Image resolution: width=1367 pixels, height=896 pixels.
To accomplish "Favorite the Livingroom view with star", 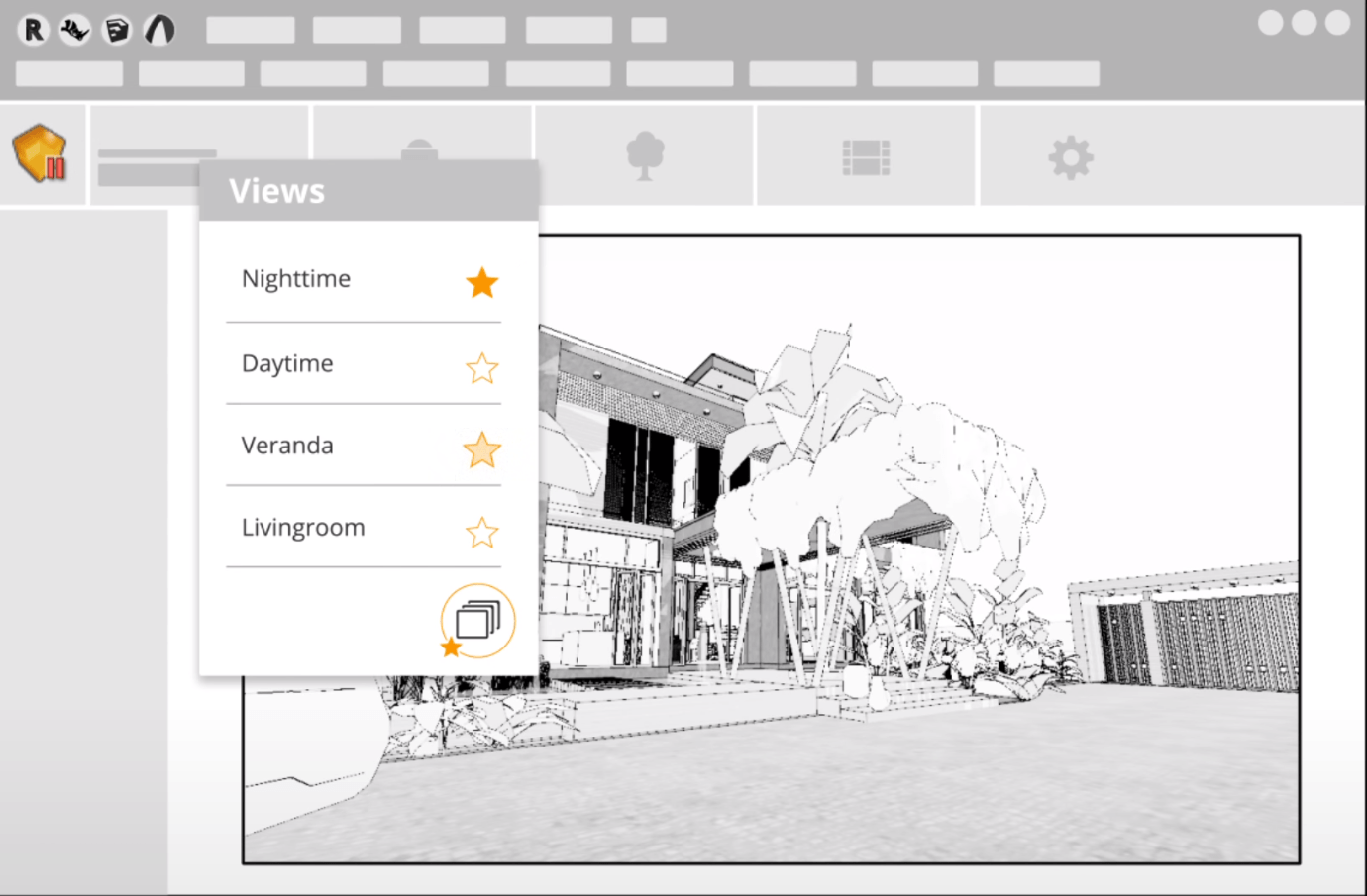I will tap(481, 533).
